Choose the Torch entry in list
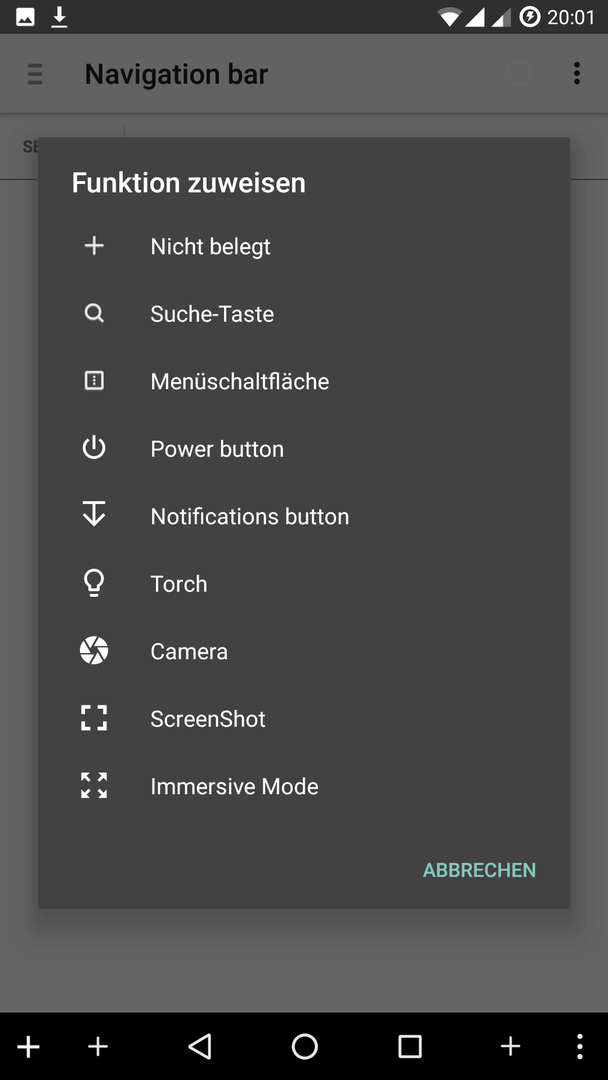This screenshot has height=1080, width=608. click(x=304, y=583)
